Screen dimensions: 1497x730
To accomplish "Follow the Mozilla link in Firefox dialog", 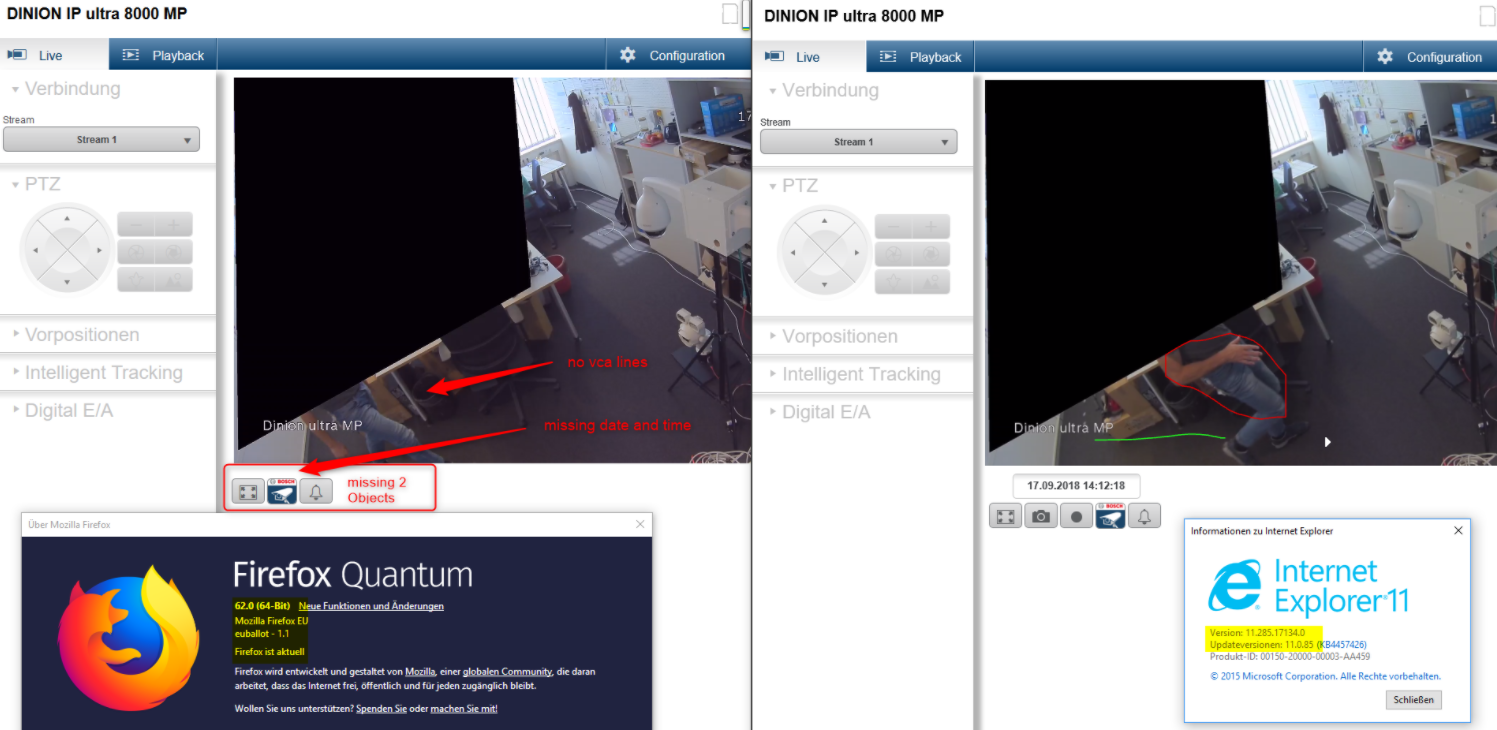I will click(420, 672).
